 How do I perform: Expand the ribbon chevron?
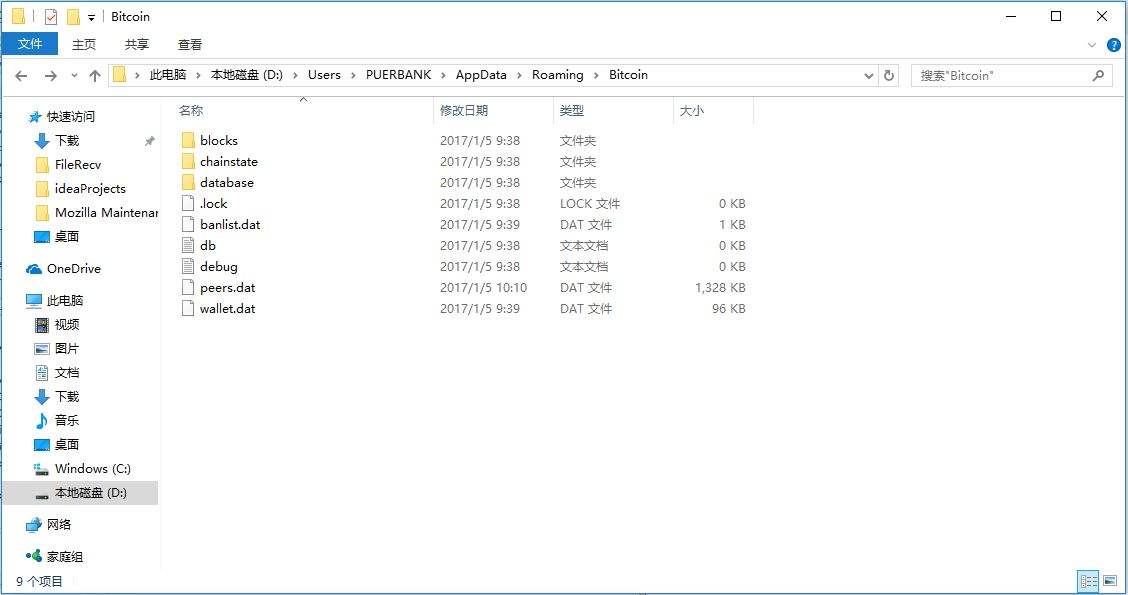click(x=1092, y=45)
